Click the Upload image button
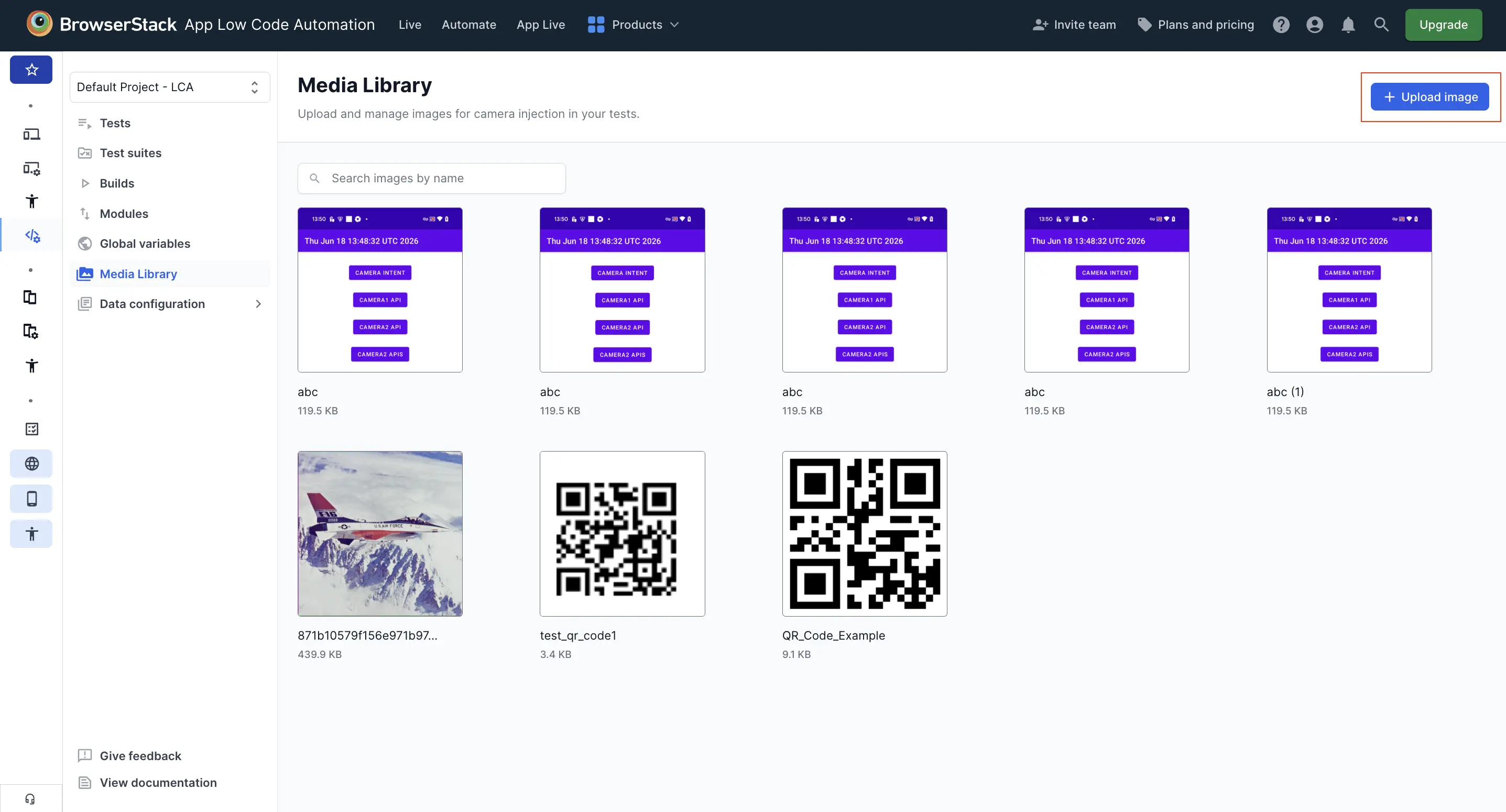Screen dimensions: 1506x812 point(1429,97)
